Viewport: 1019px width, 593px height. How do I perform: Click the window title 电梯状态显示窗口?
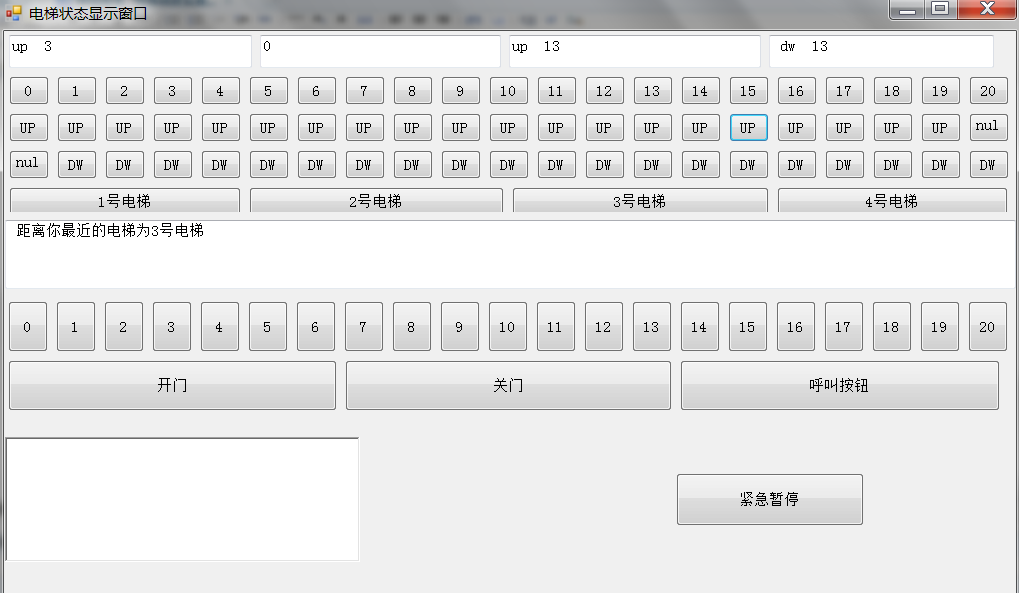[88, 13]
